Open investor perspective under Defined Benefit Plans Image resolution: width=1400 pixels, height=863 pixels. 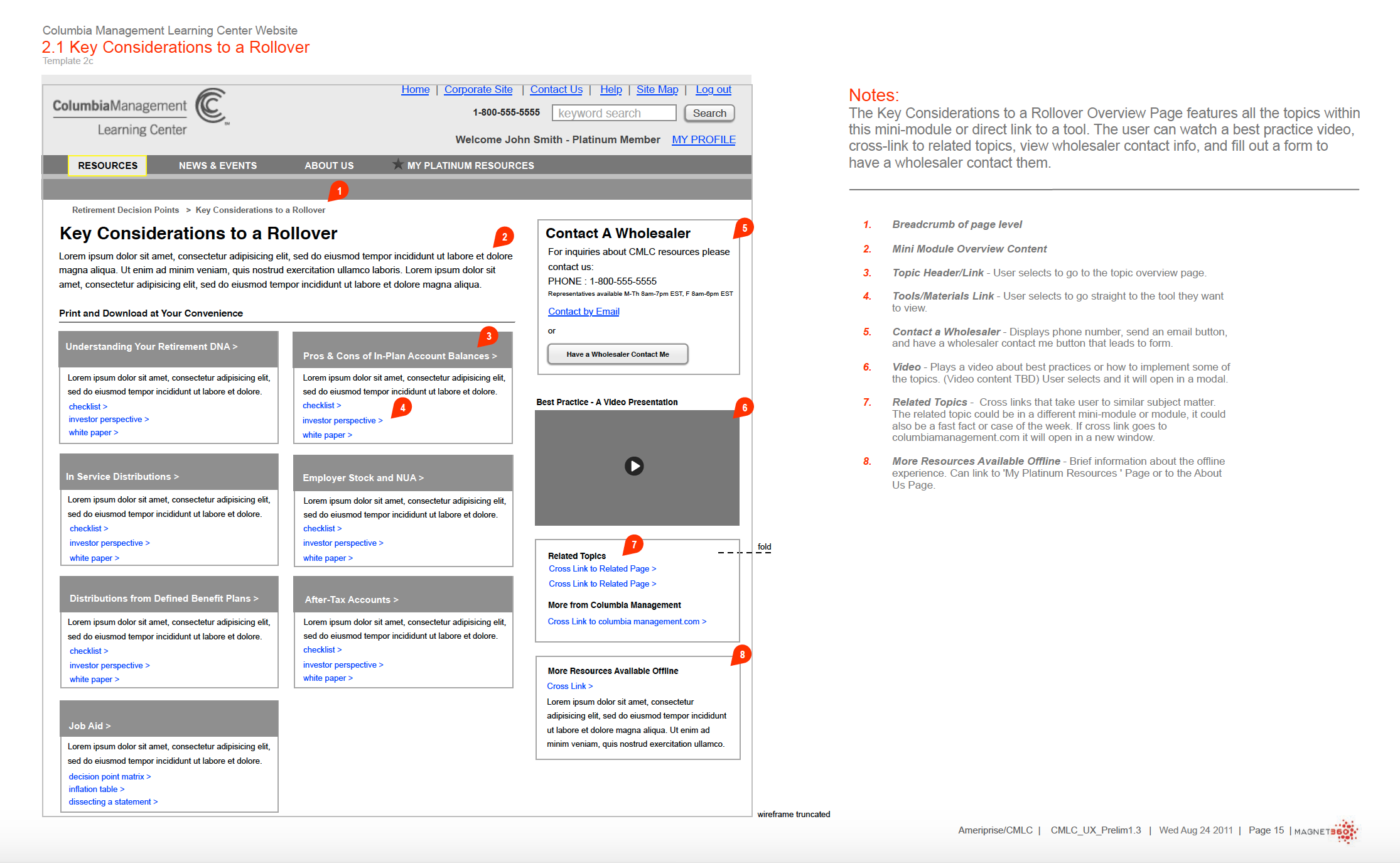(110, 665)
